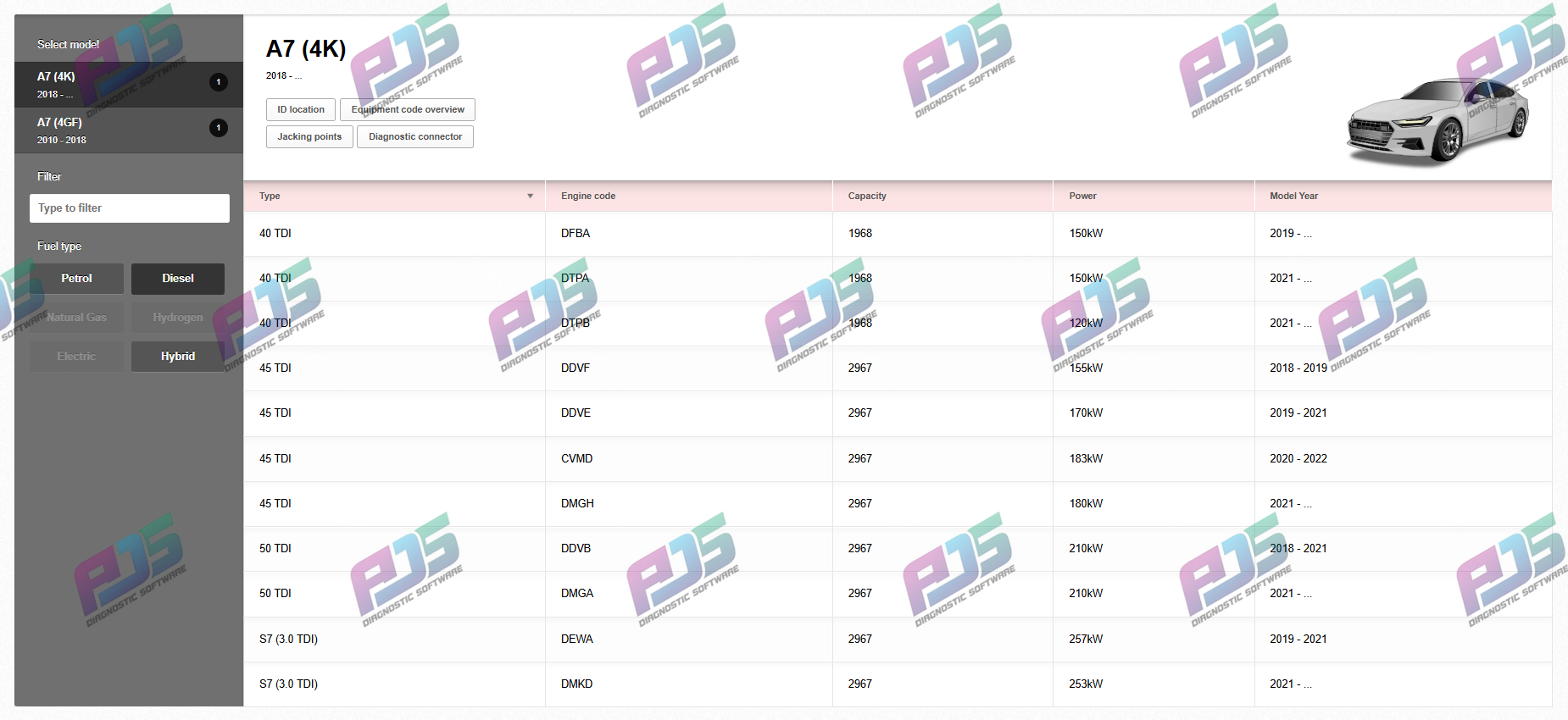This screenshot has width=1568, height=720.
Task: Click the count badge beside A7 (4K)
Action: pos(219,82)
